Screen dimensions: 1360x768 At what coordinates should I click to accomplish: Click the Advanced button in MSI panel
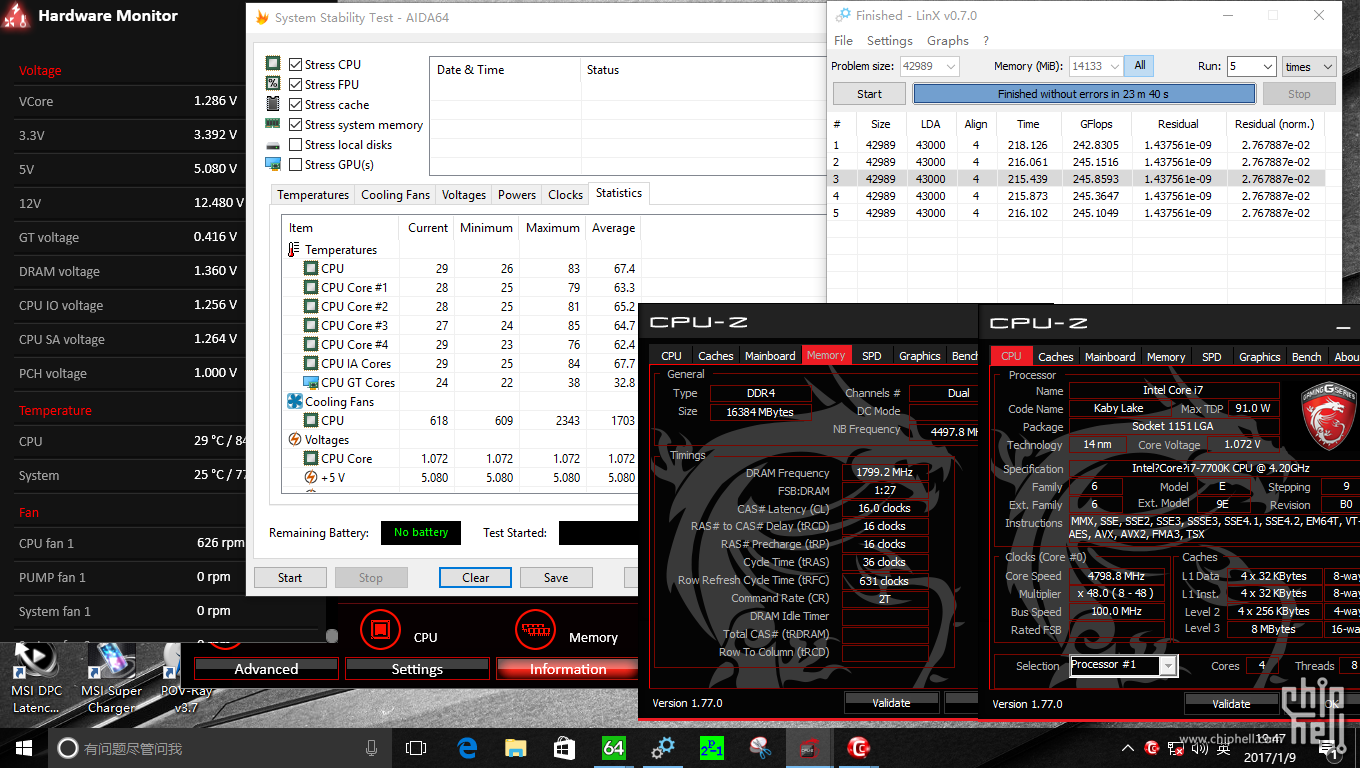point(266,669)
